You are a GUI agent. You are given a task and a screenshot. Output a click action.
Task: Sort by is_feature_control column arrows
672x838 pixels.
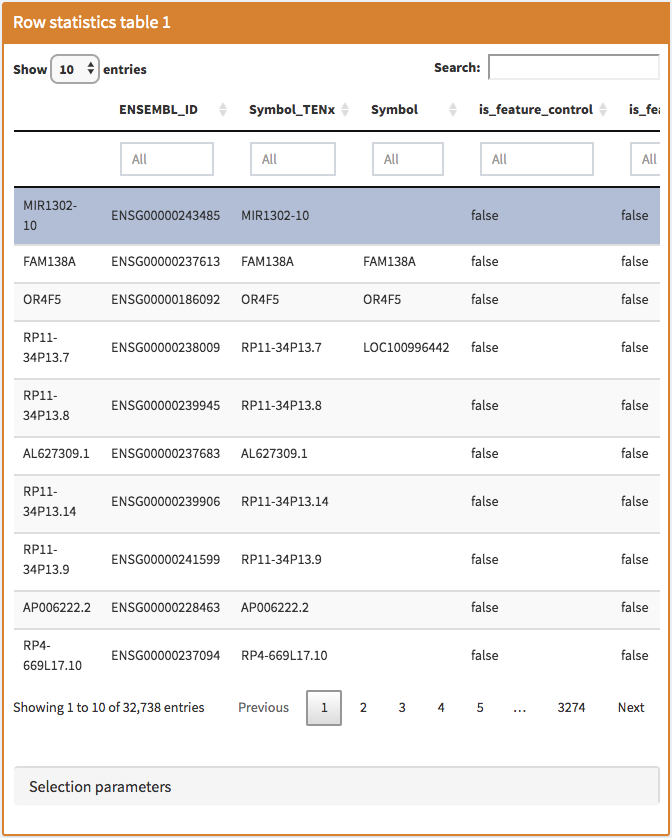pos(604,110)
